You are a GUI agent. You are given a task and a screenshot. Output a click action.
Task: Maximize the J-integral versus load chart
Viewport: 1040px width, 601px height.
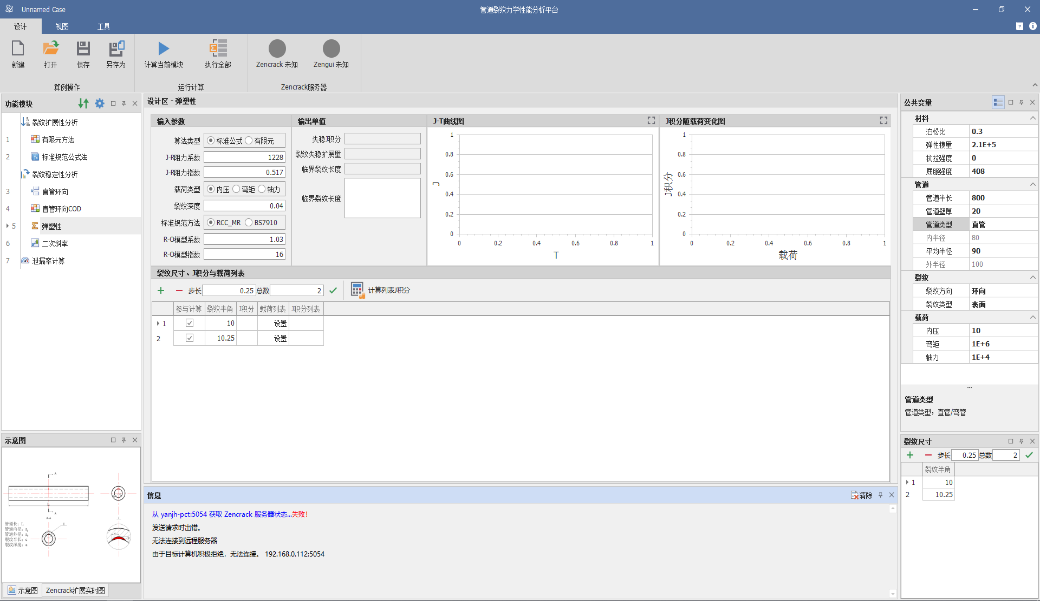click(883, 121)
